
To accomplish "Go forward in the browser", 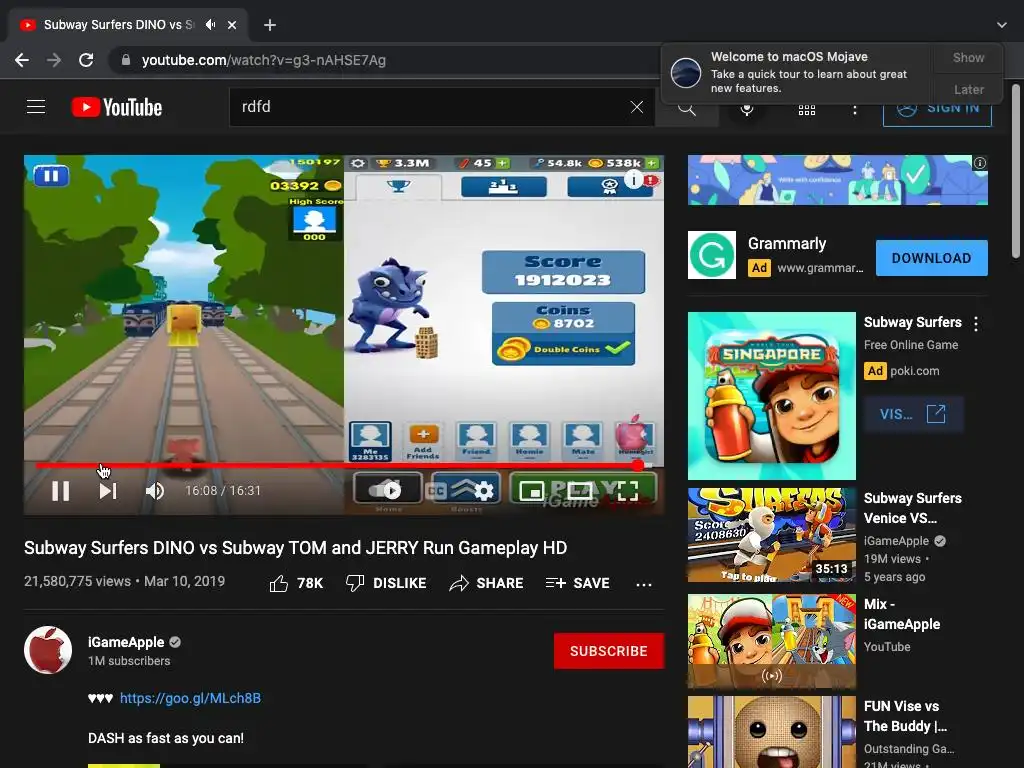I will click(54, 60).
